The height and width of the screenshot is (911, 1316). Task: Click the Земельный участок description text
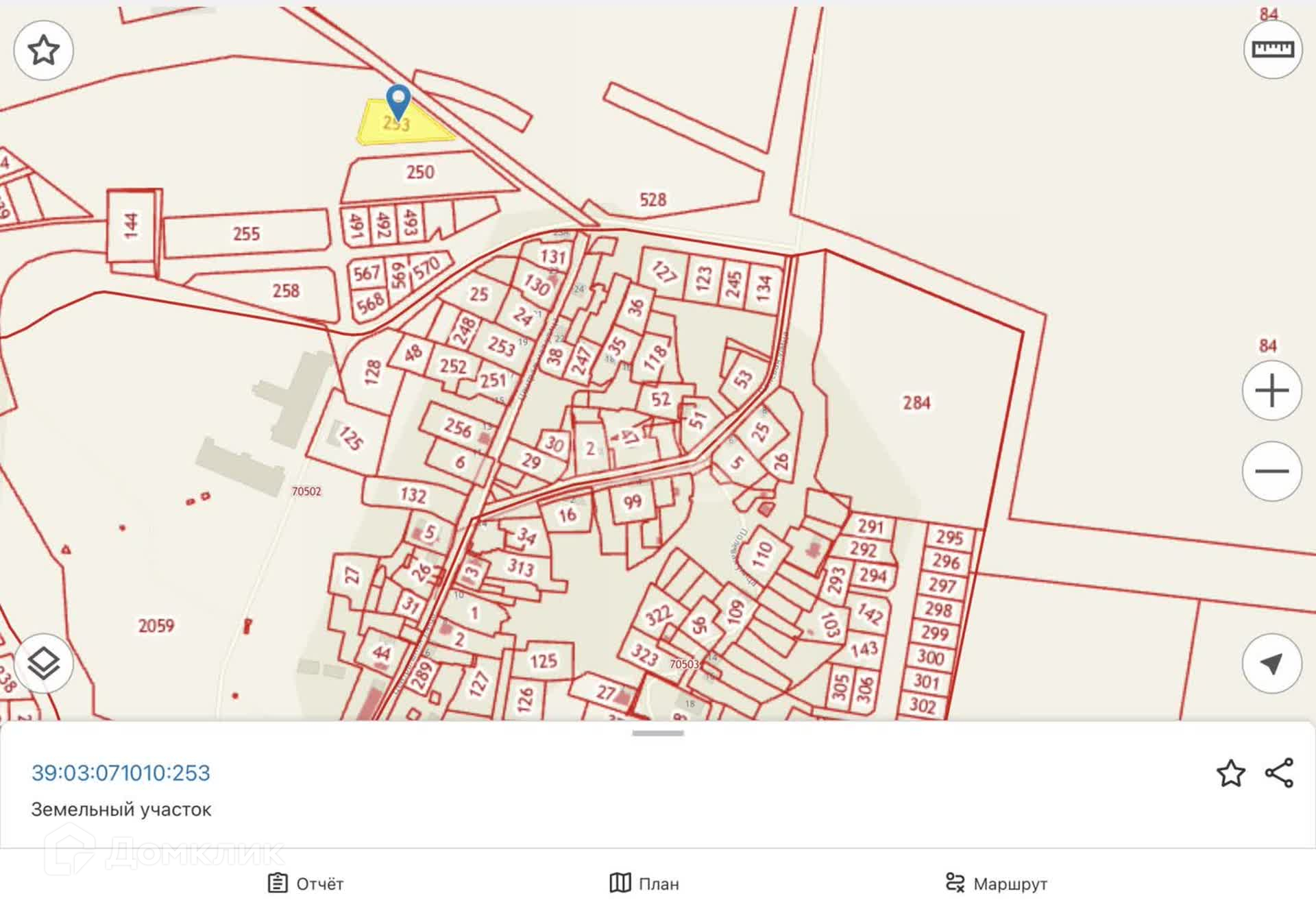pyautogui.click(x=121, y=810)
